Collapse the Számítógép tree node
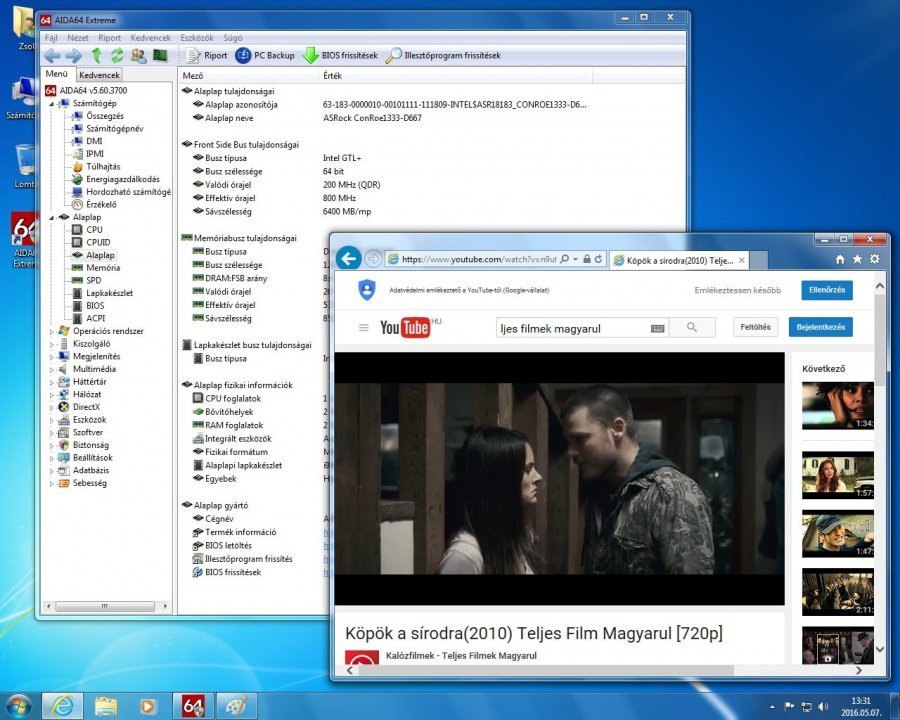This screenshot has width=900, height=720. click(52, 104)
